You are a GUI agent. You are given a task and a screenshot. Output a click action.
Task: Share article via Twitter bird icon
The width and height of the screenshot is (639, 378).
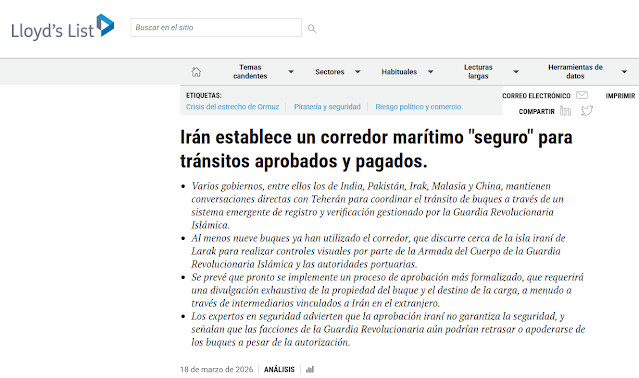pyautogui.click(x=587, y=111)
